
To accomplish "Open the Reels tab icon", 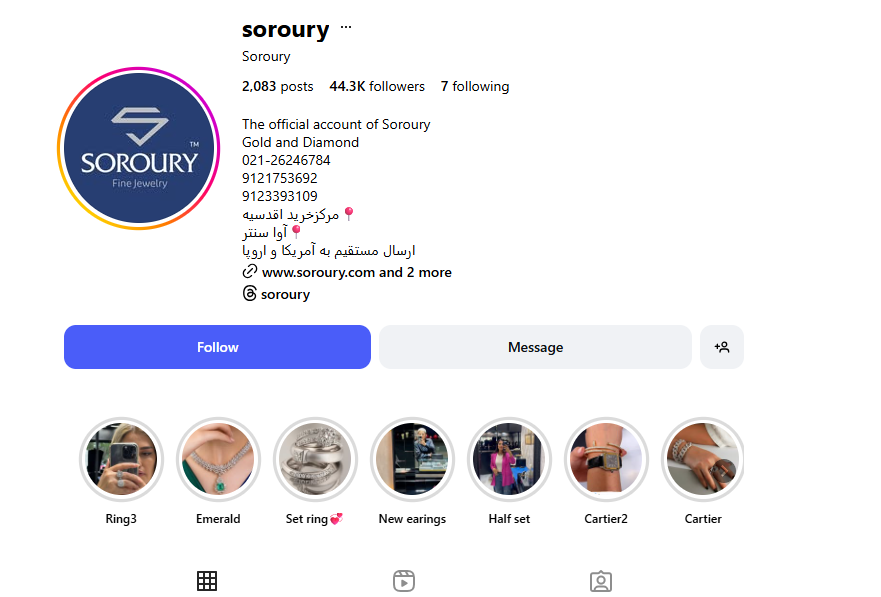I will (404, 581).
